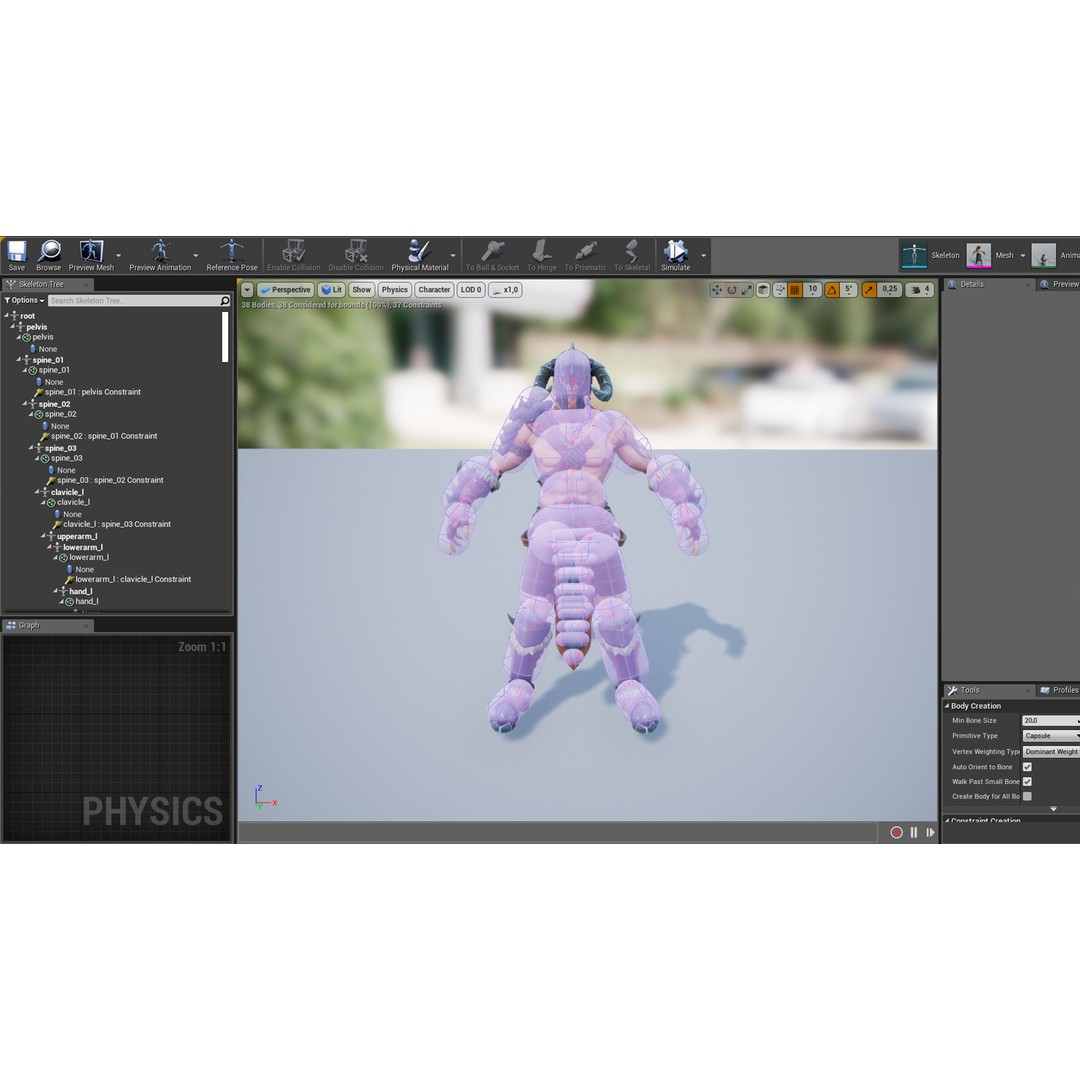Open the Preview Mesh tool
1080x1080 pixels.
[91, 256]
